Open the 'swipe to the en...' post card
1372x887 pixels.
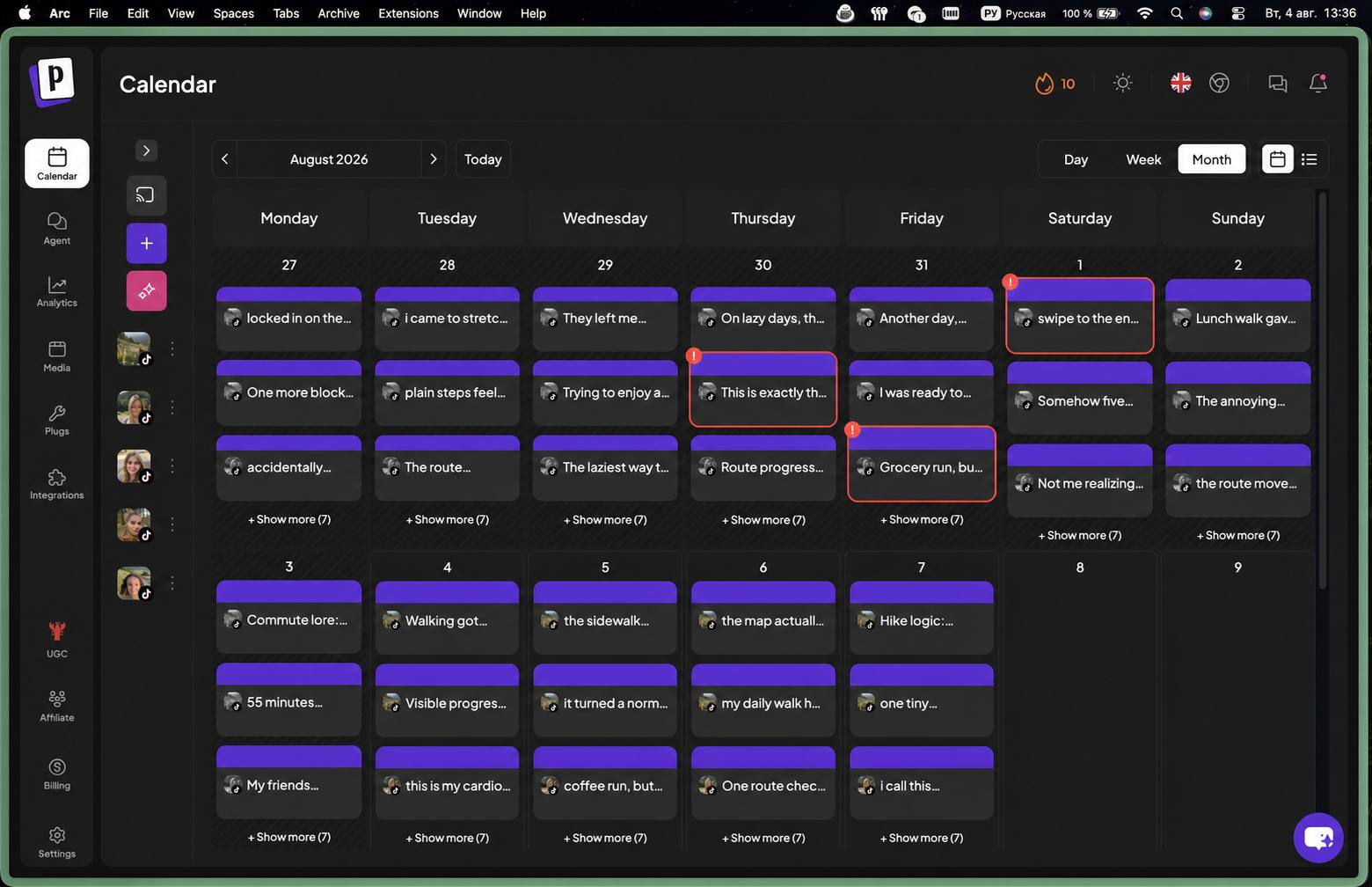1080,316
